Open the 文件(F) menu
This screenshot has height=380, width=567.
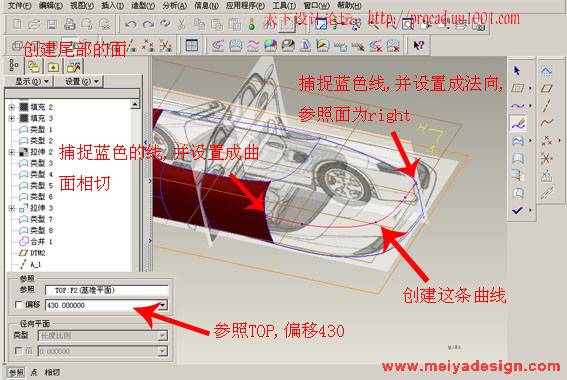tap(20, 5)
